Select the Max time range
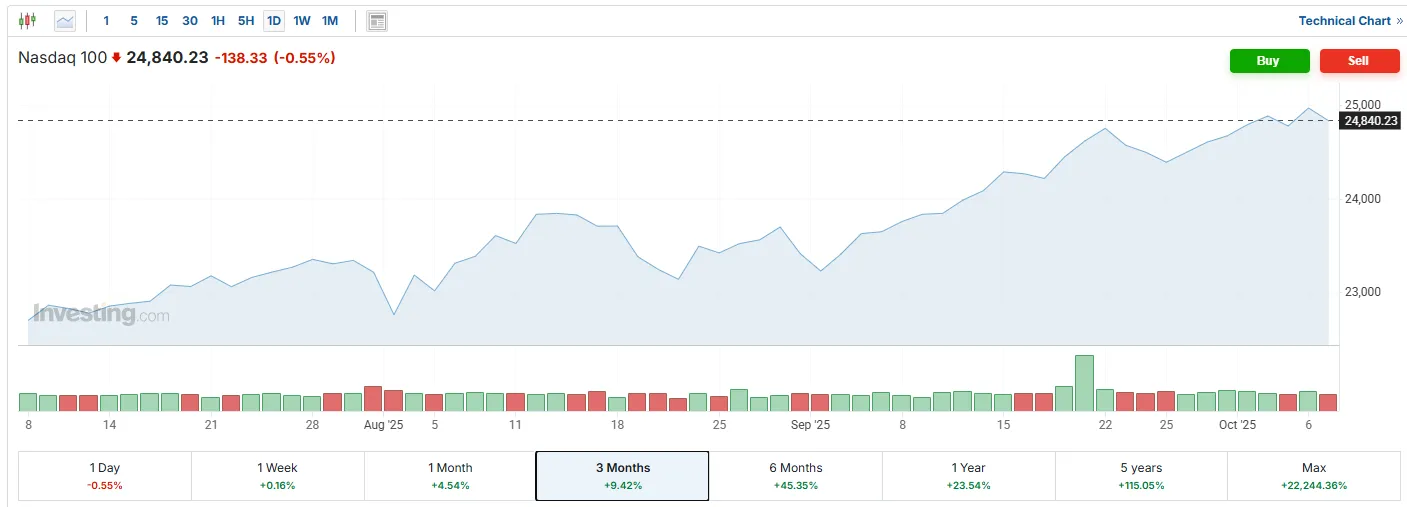The width and height of the screenshot is (1407, 507). pyautogui.click(x=1313, y=476)
